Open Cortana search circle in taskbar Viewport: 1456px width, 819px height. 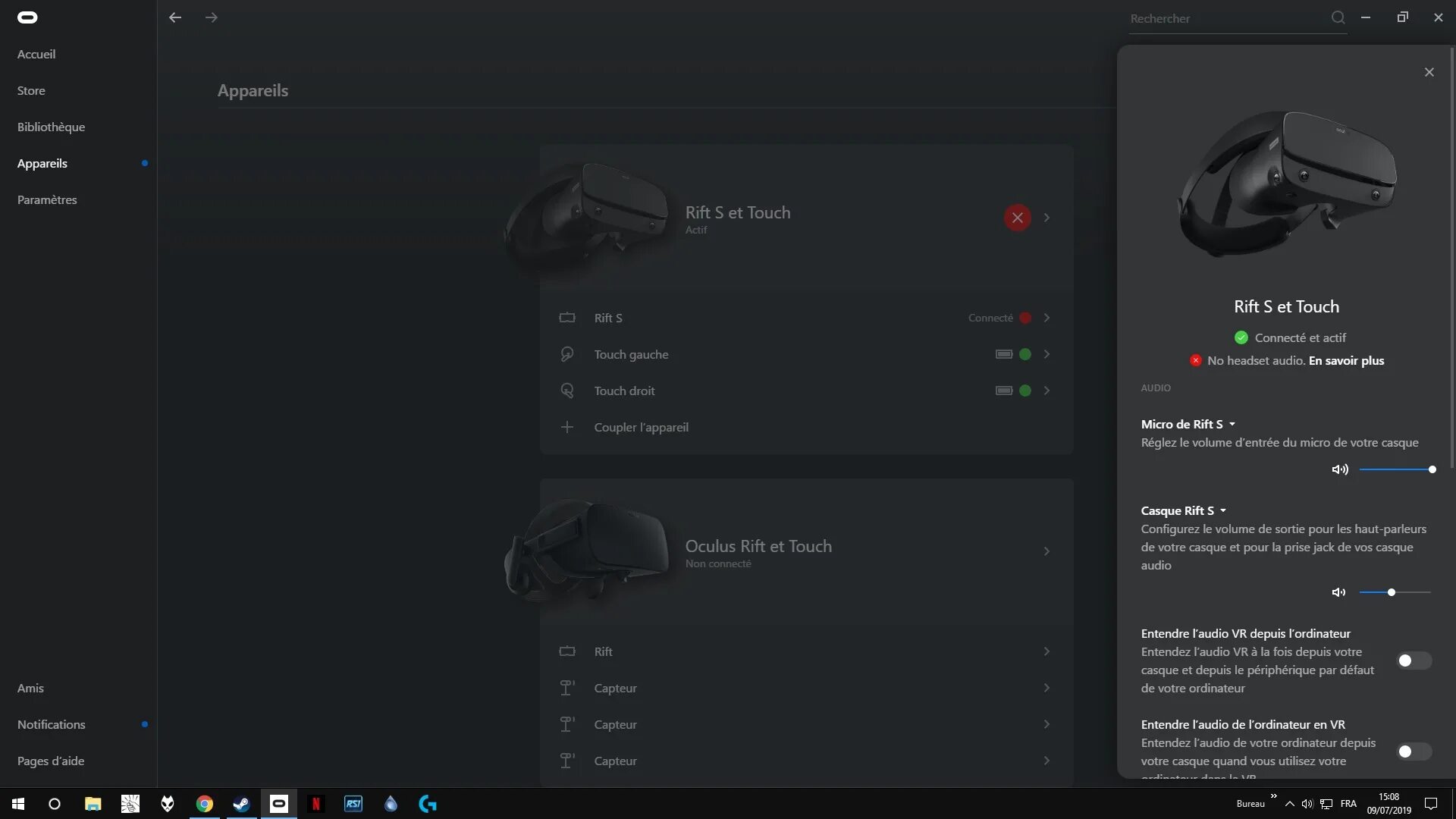point(55,804)
